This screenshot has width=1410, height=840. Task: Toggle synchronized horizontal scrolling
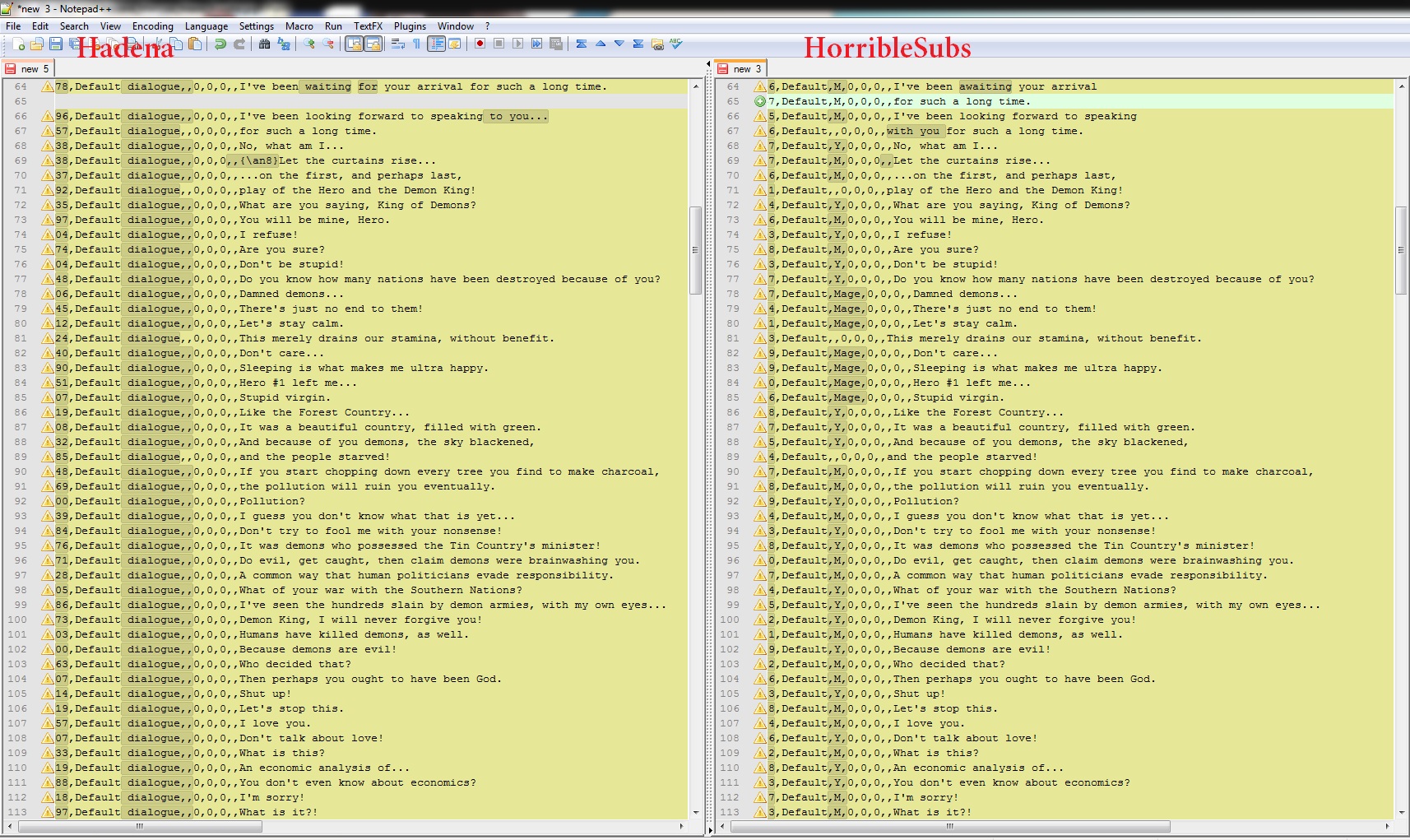[x=373, y=44]
